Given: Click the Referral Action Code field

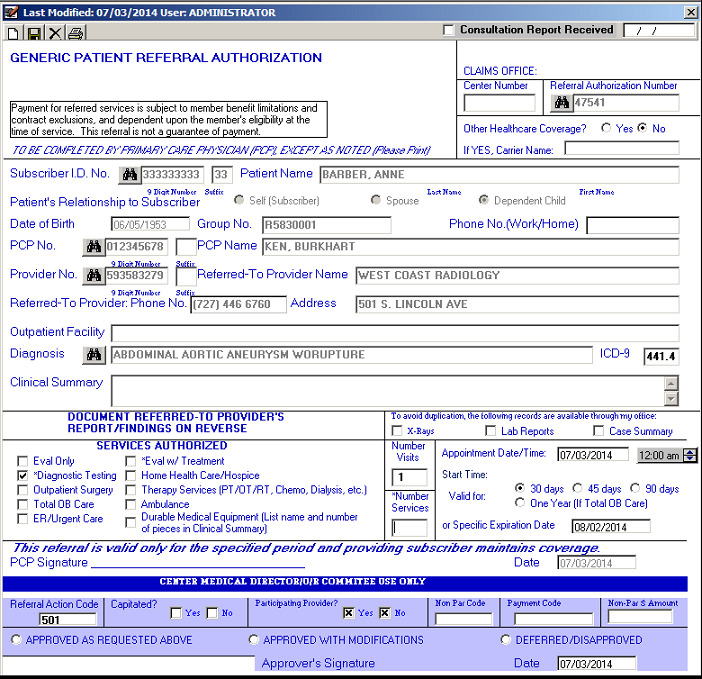Looking at the screenshot, I should pos(68,619).
